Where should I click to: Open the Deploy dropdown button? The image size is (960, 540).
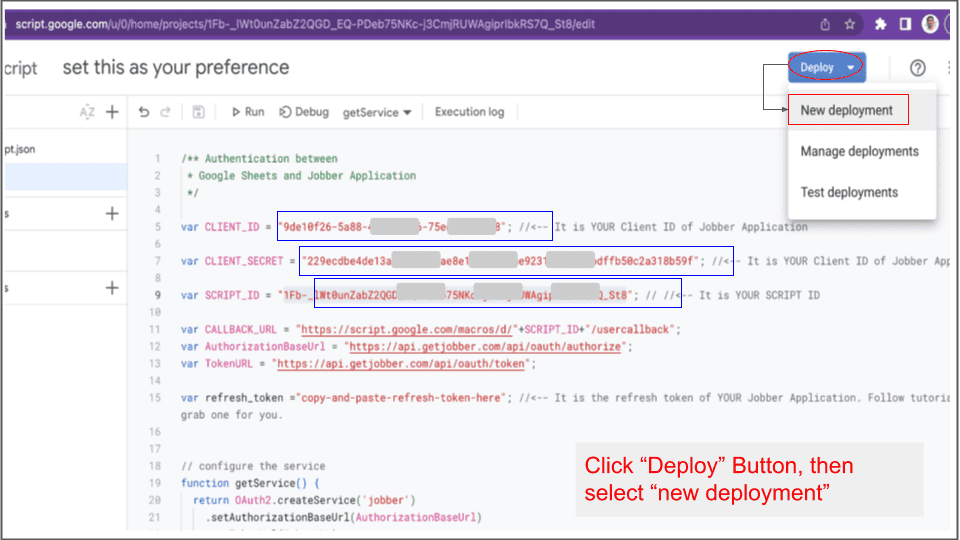pos(826,68)
